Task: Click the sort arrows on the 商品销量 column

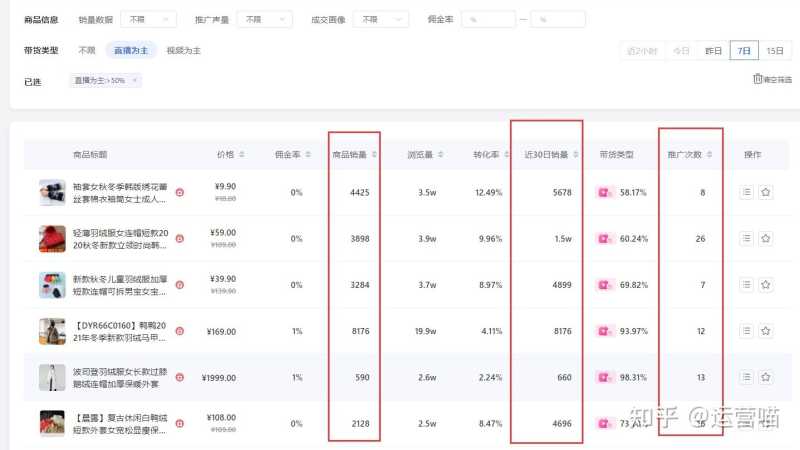Action: click(x=372, y=155)
